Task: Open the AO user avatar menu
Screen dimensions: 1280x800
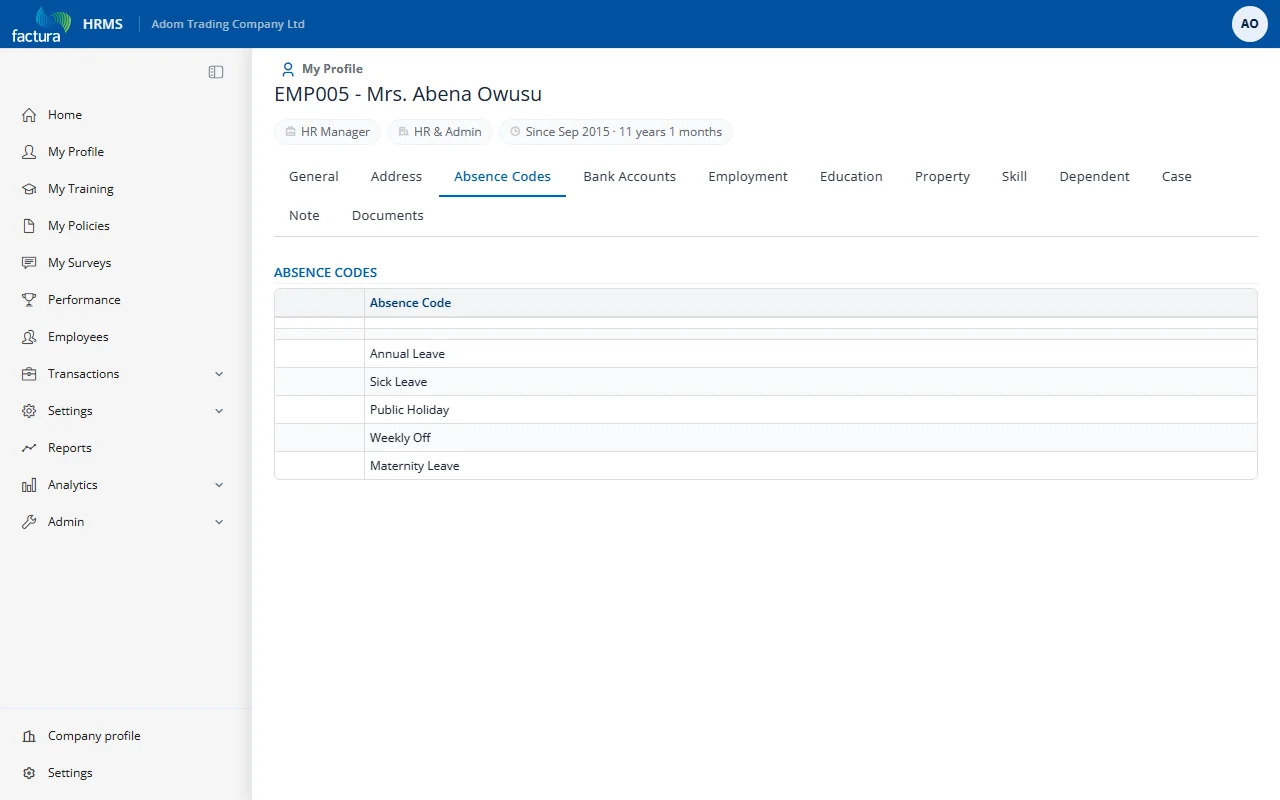Action: tap(1250, 24)
